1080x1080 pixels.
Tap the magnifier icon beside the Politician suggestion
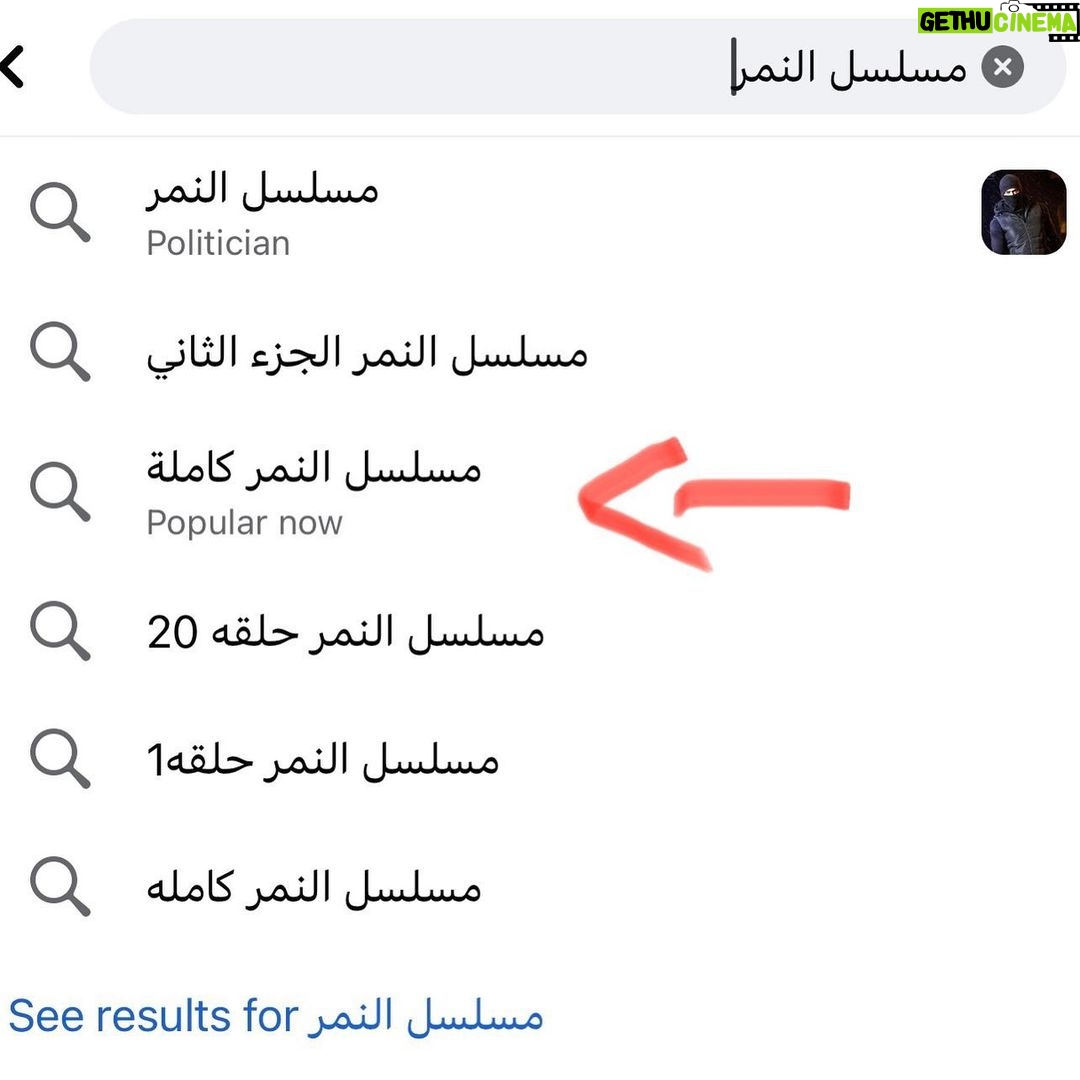tap(60, 212)
